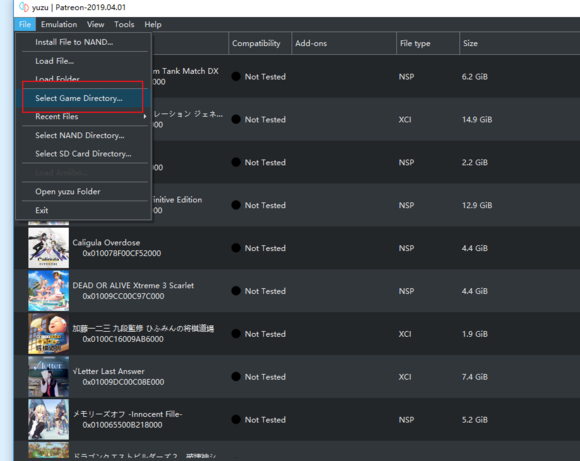The image size is (580, 461).
Task: Click Not Tested status for √Letter Last Answer
Action: coord(265,377)
